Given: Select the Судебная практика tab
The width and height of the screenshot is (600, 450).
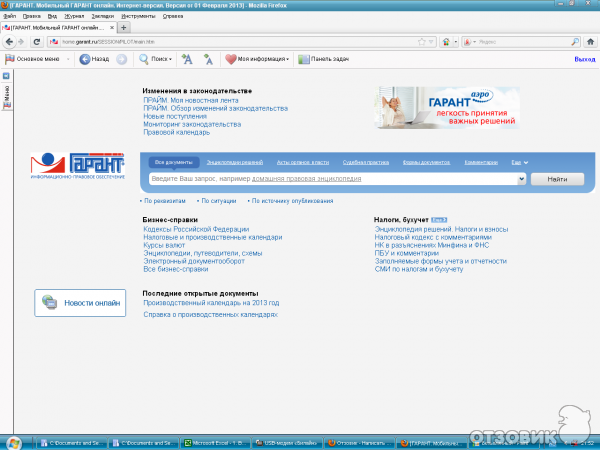Looking at the screenshot, I should [x=366, y=162].
